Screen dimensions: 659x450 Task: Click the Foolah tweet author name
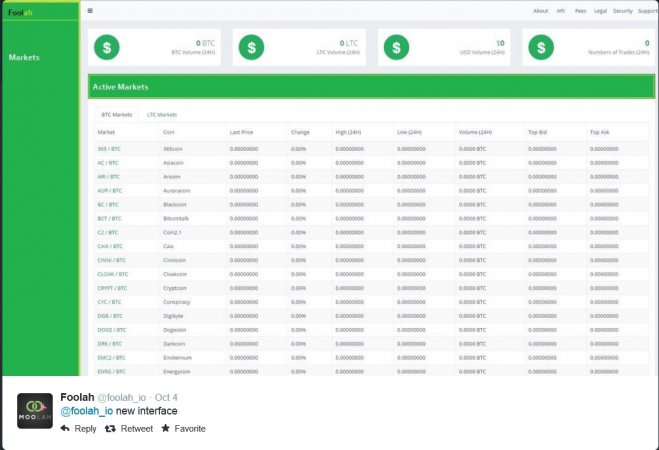coord(77,397)
